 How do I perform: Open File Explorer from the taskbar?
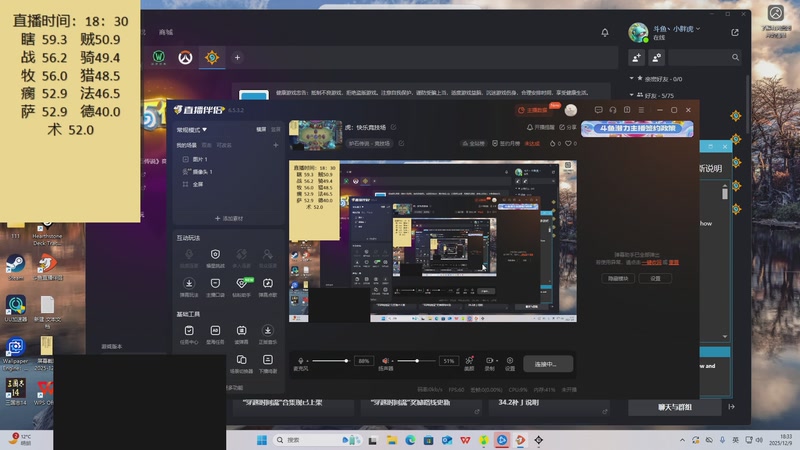(x=391, y=440)
